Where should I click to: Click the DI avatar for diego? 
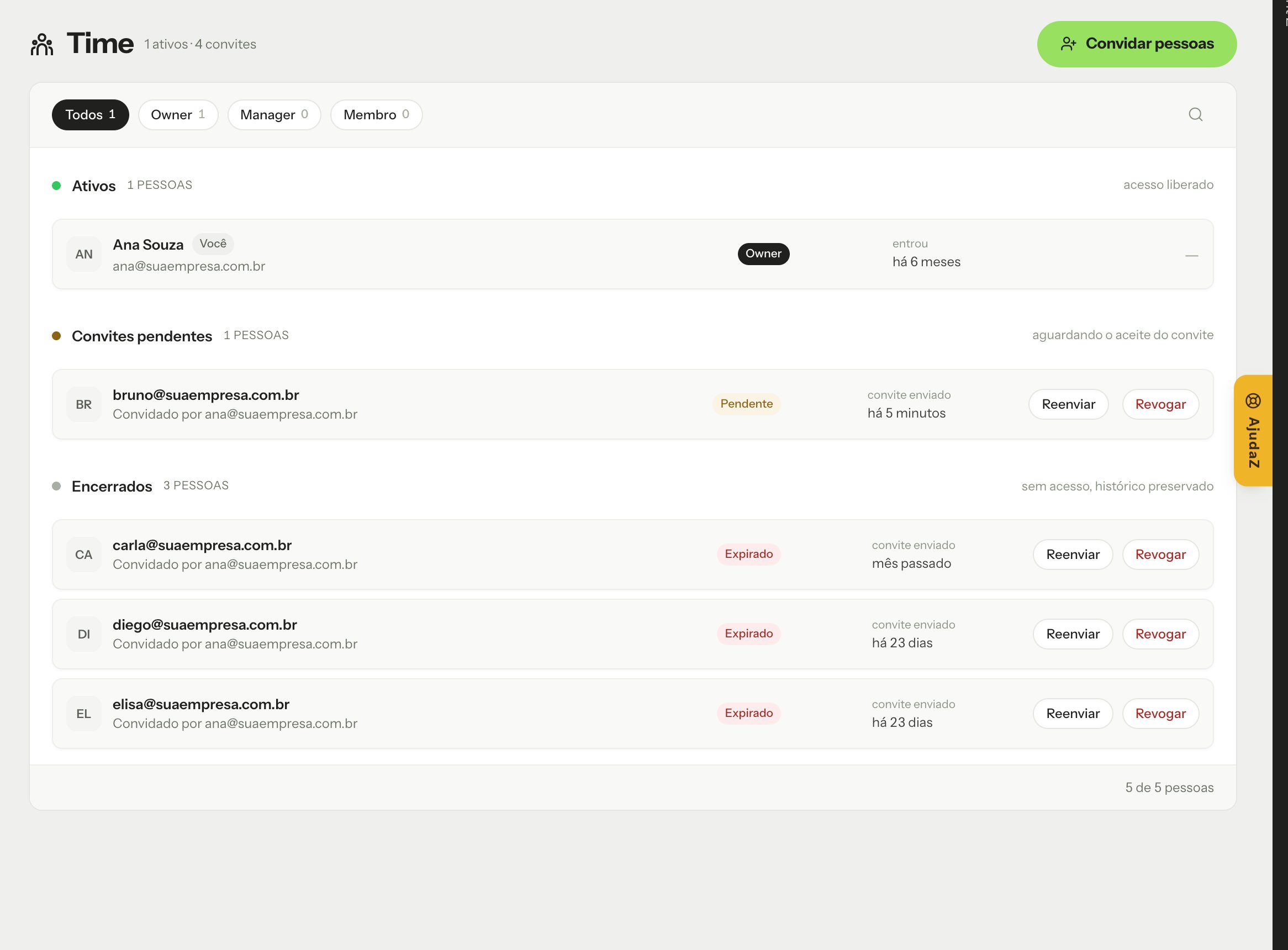pos(84,634)
